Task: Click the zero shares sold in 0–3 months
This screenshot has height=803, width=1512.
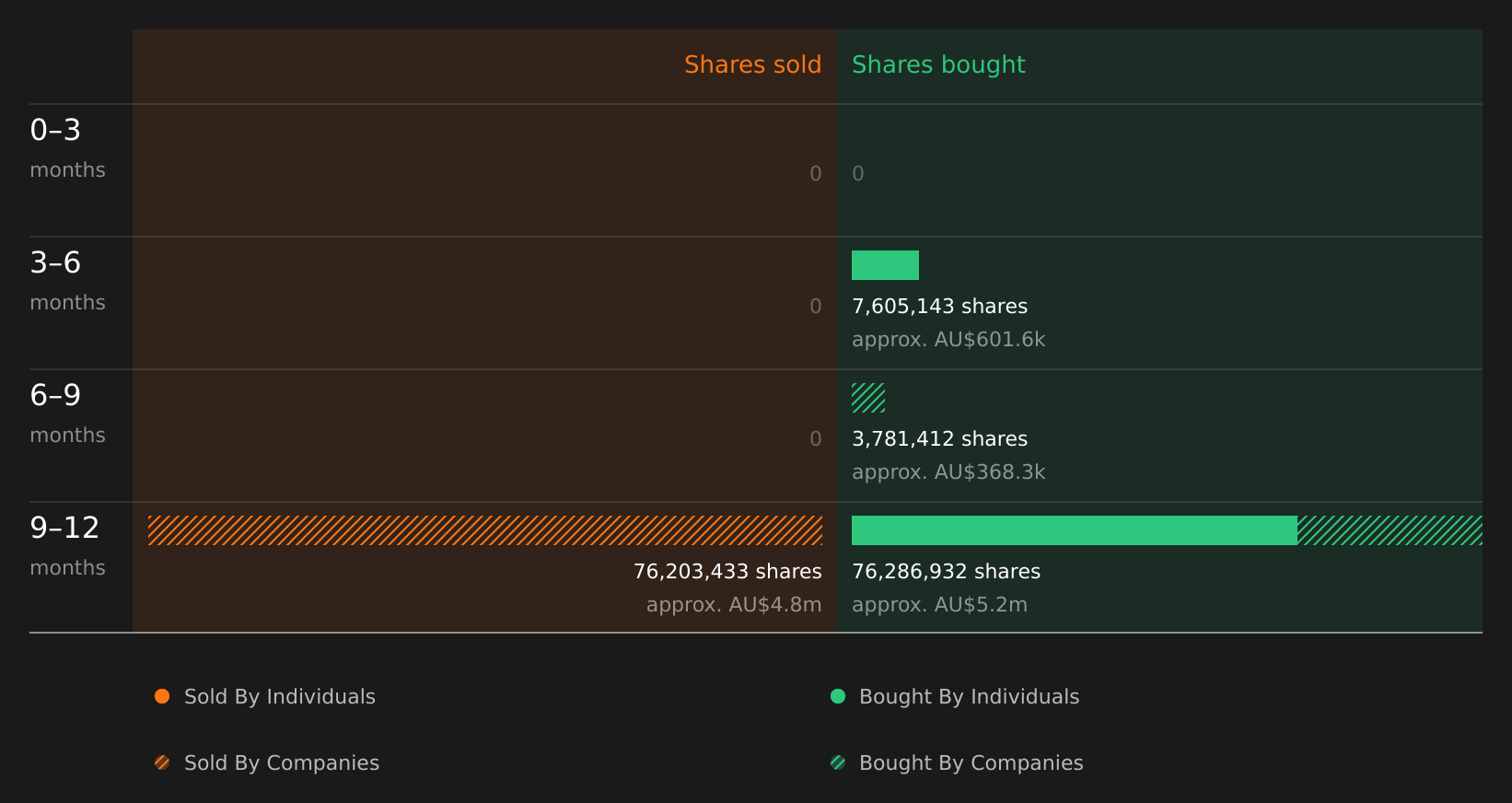Action: pyautogui.click(x=815, y=174)
